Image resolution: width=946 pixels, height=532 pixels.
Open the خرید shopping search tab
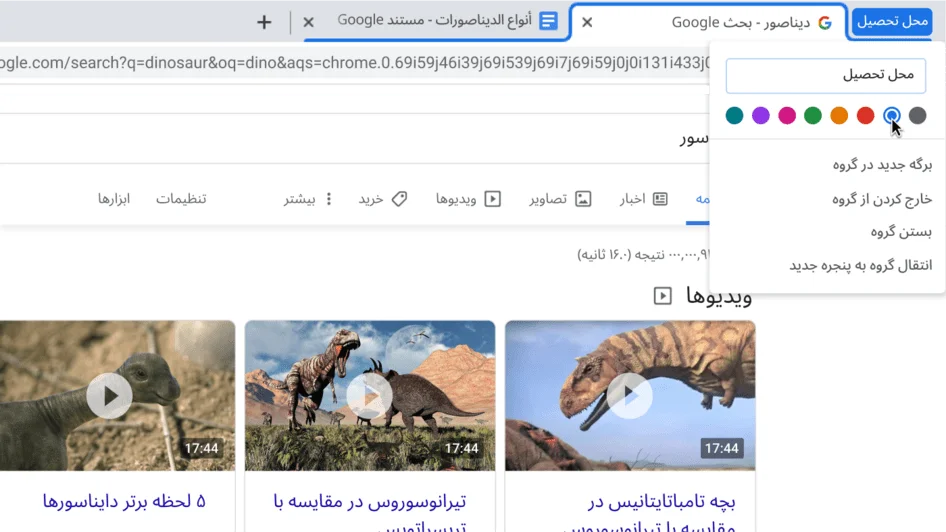click(383, 199)
